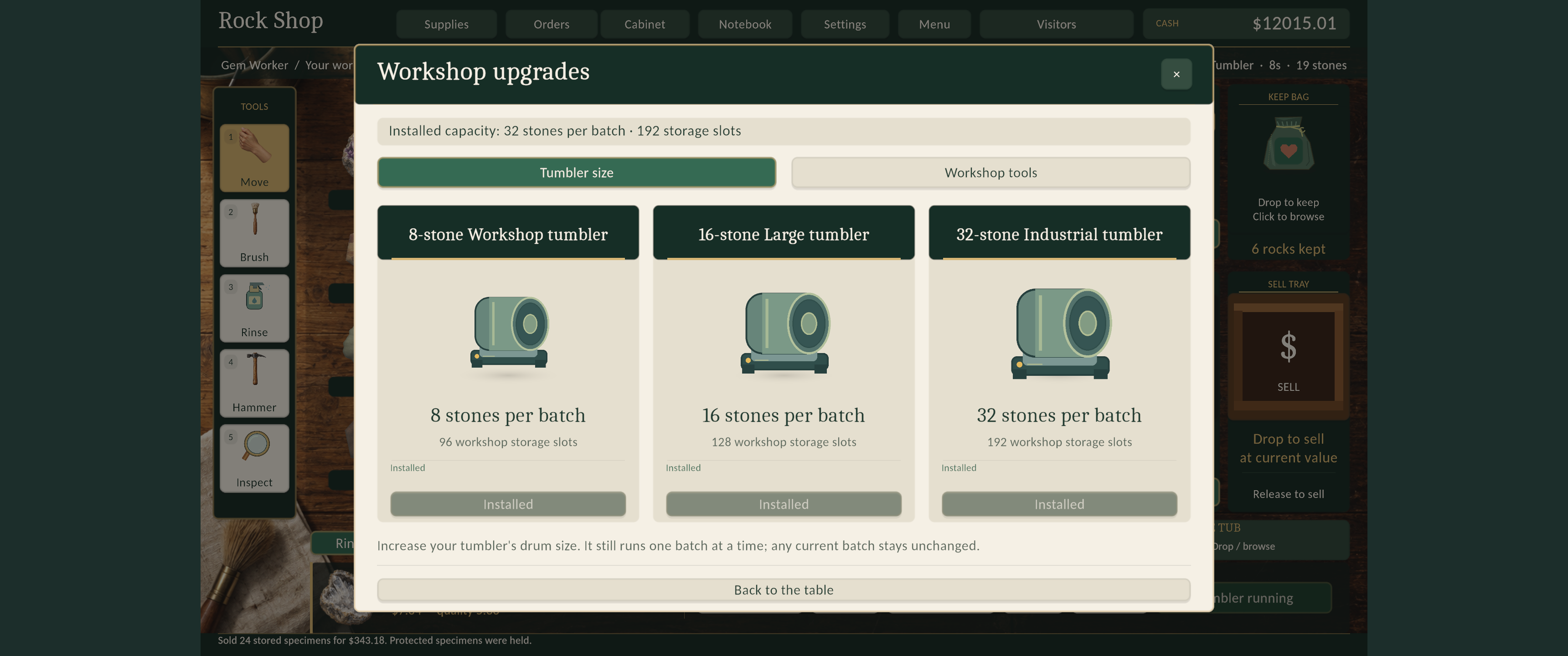Click the '19 stones' tumbler status

click(x=1321, y=65)
